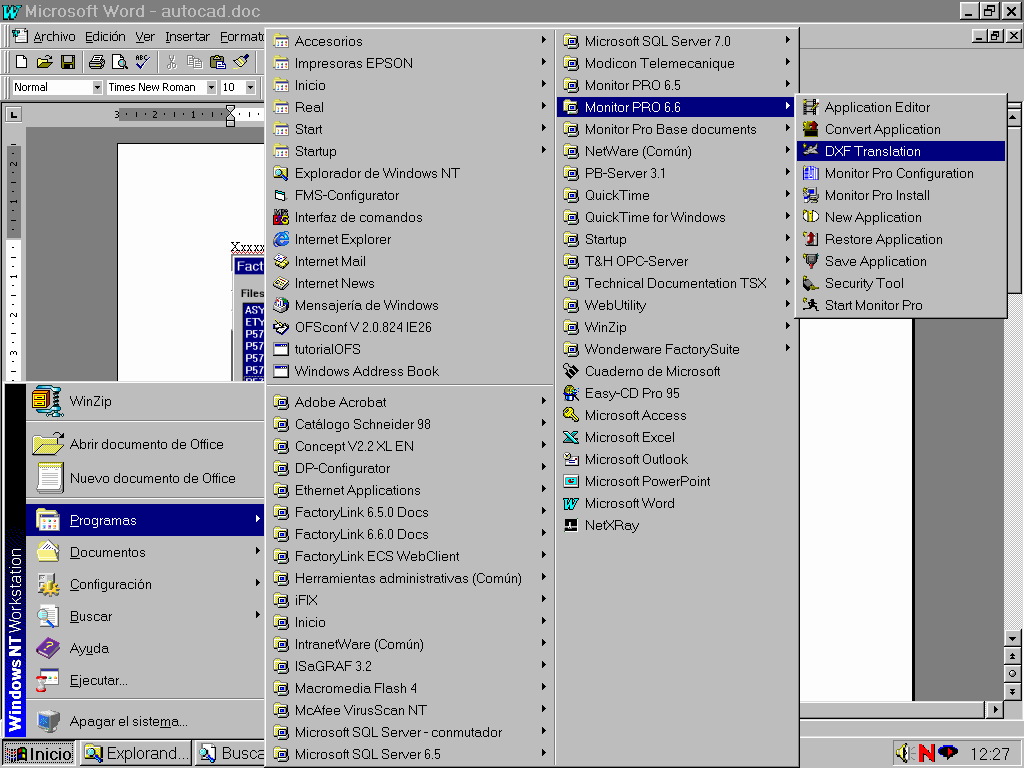1024x768 pixels.
Task: Launch Application Editor from Monitor PRO 6.6
Action: pyautogui.click(x=901, y=107)
